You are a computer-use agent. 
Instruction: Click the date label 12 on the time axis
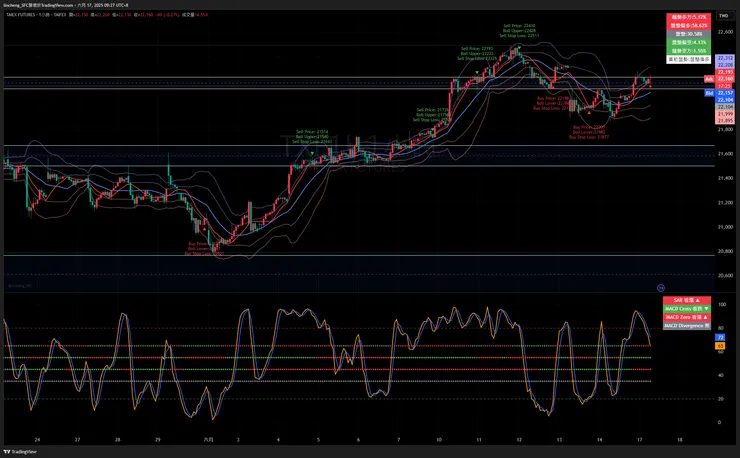(519, 440)
